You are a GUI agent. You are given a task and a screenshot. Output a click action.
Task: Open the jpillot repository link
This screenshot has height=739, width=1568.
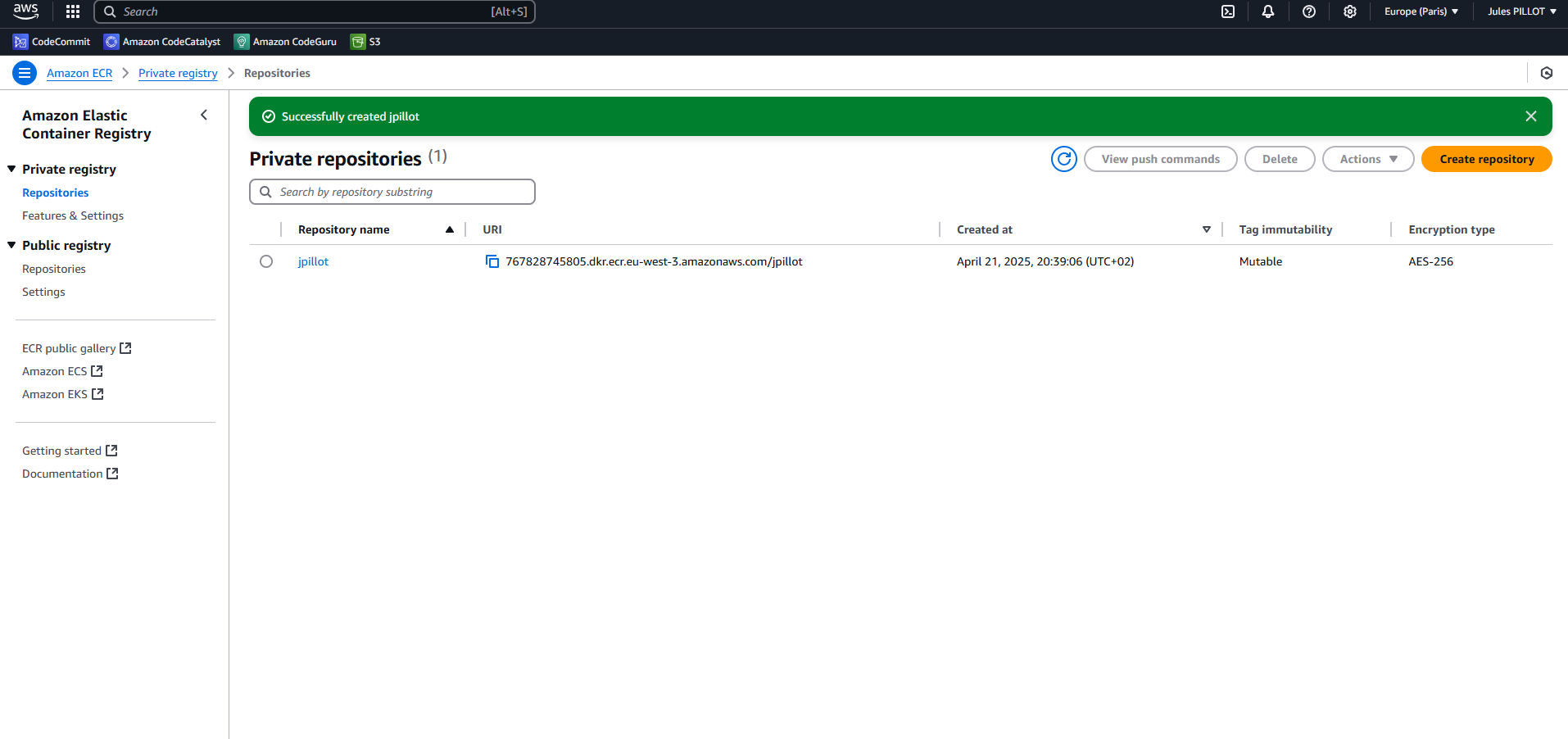click(x=313, y=261)
